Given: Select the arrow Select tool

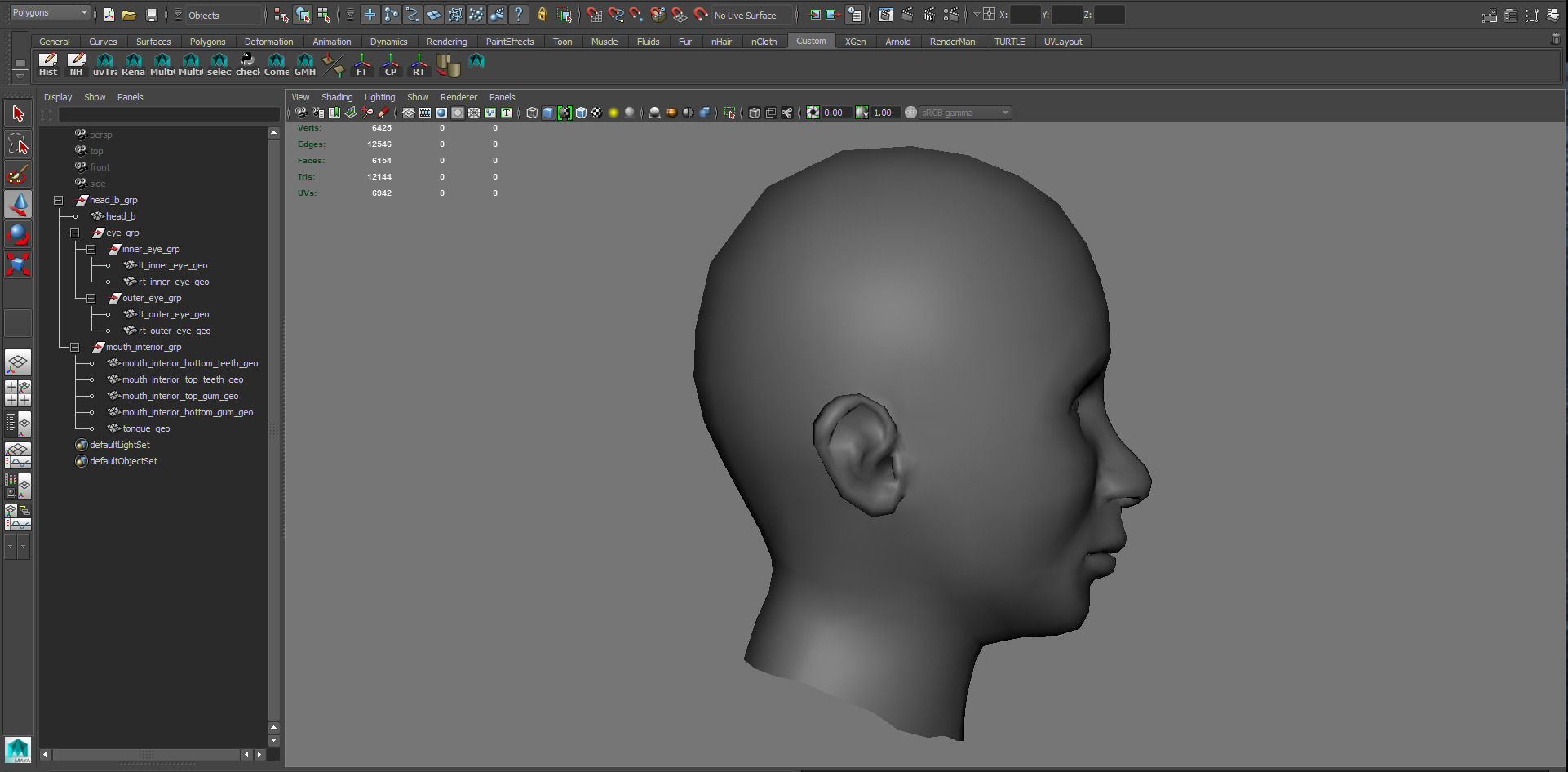Looking at the screenshot, I should (x=18, y=113).
